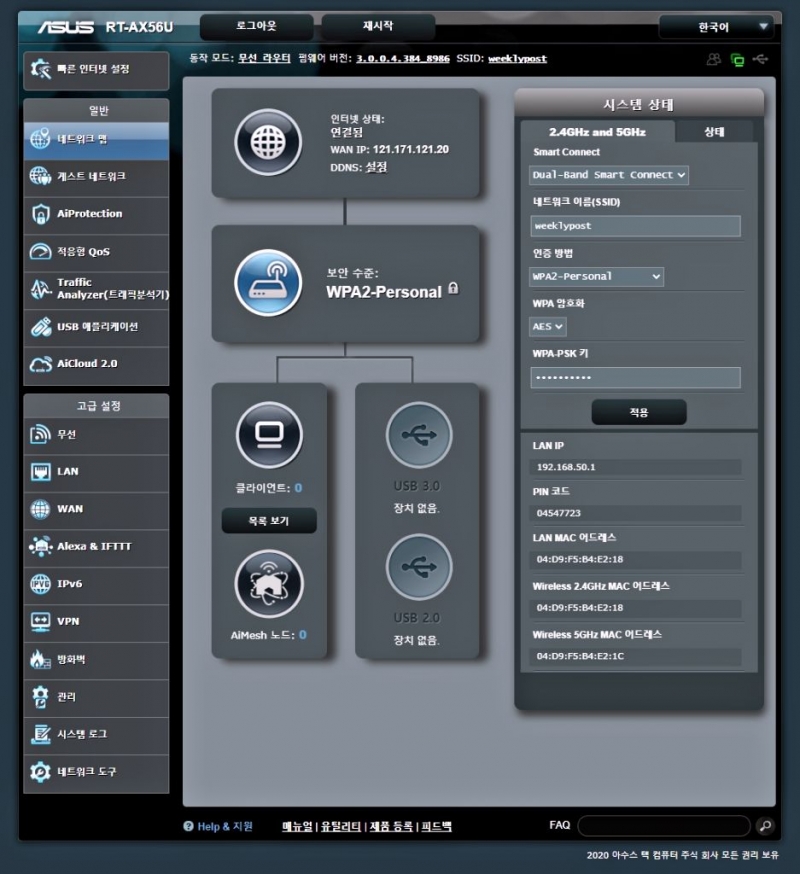Select the Network Map (네트워크 맵) globe icon
800x874 pixels.
[x=40, y=139]
